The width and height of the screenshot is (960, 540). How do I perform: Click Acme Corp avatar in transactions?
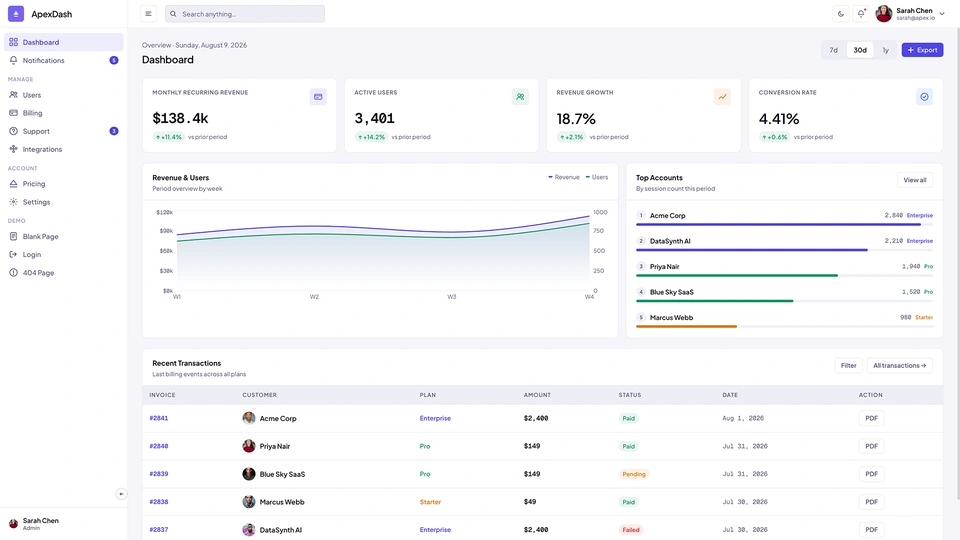coord(249,418)
